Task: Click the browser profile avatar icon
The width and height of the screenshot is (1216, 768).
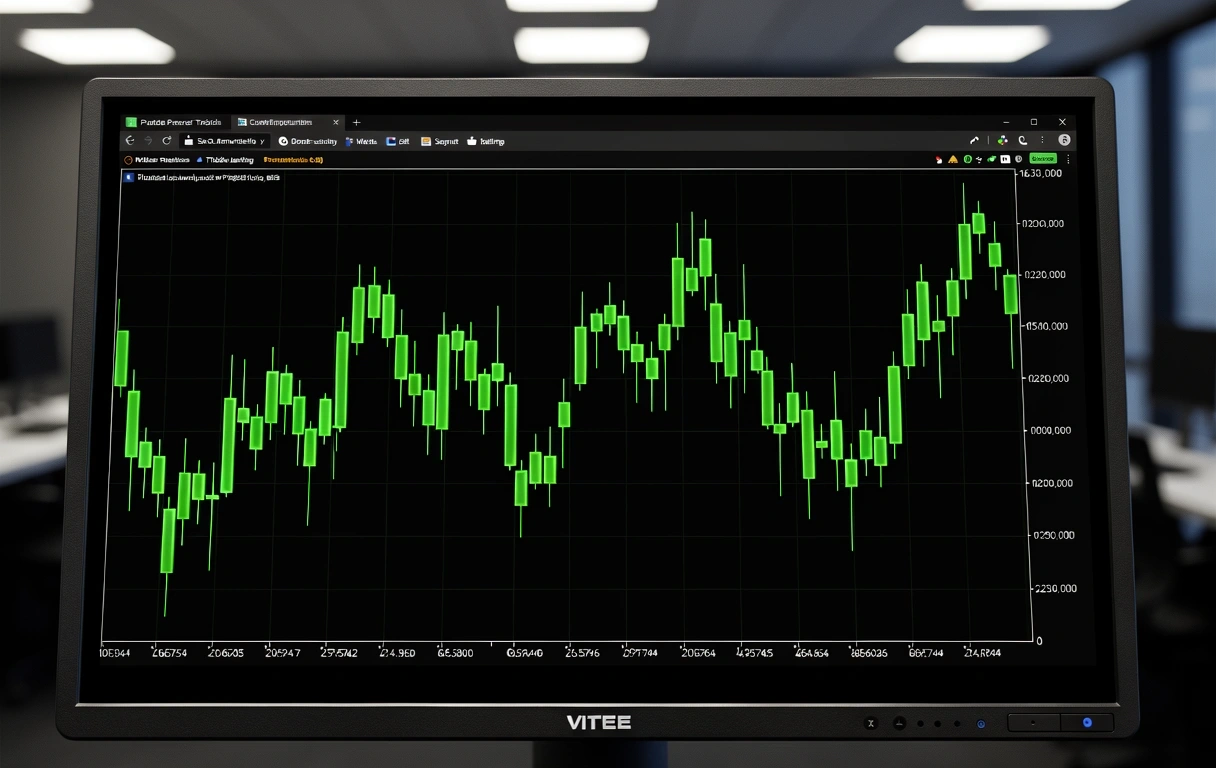Action: (1064, 140)
